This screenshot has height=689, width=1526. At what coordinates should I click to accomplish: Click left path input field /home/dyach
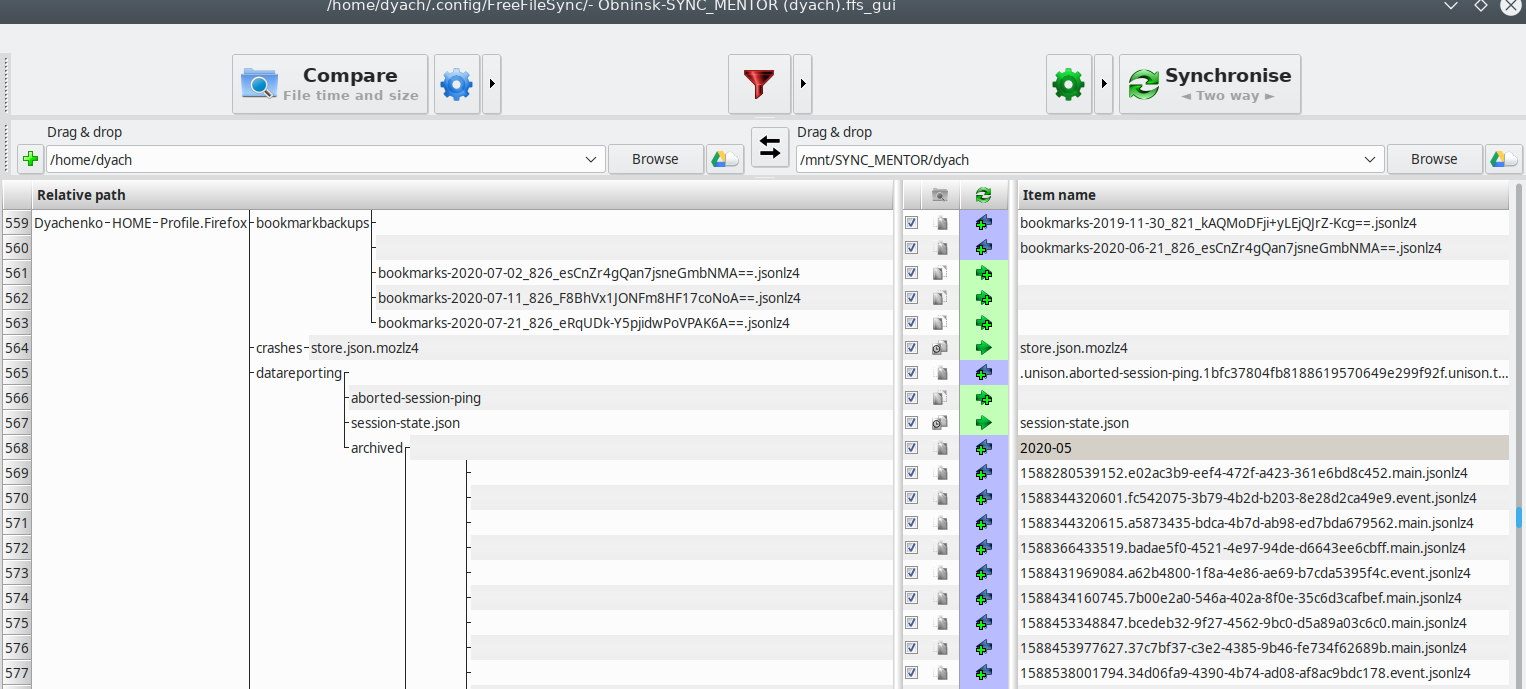pos(313,160)
